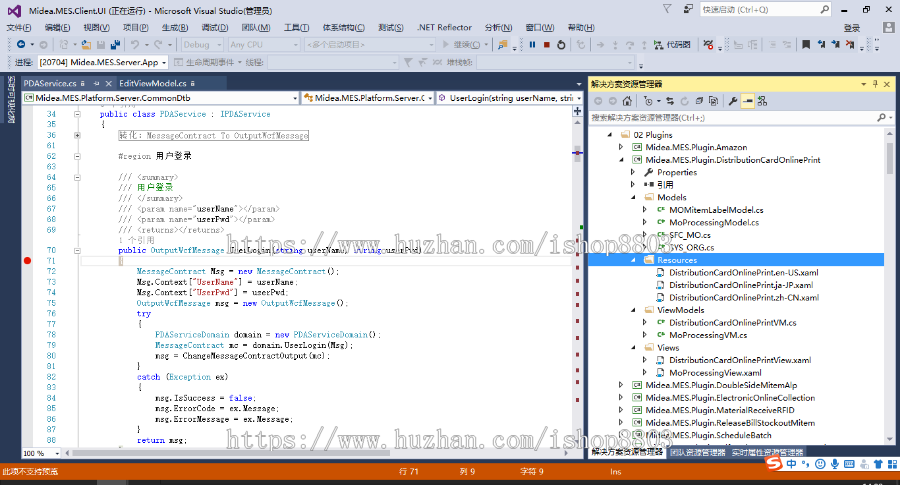
Task: Open DistributionCardOnlinePrintVM.cs in Solution Explorer
Action: [x=732, y=323]
